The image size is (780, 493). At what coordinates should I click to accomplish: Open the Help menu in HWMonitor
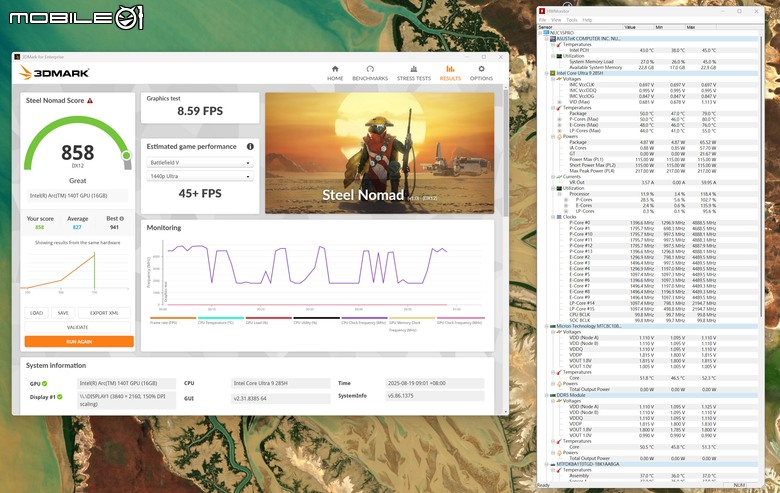[x=587, y=20]
